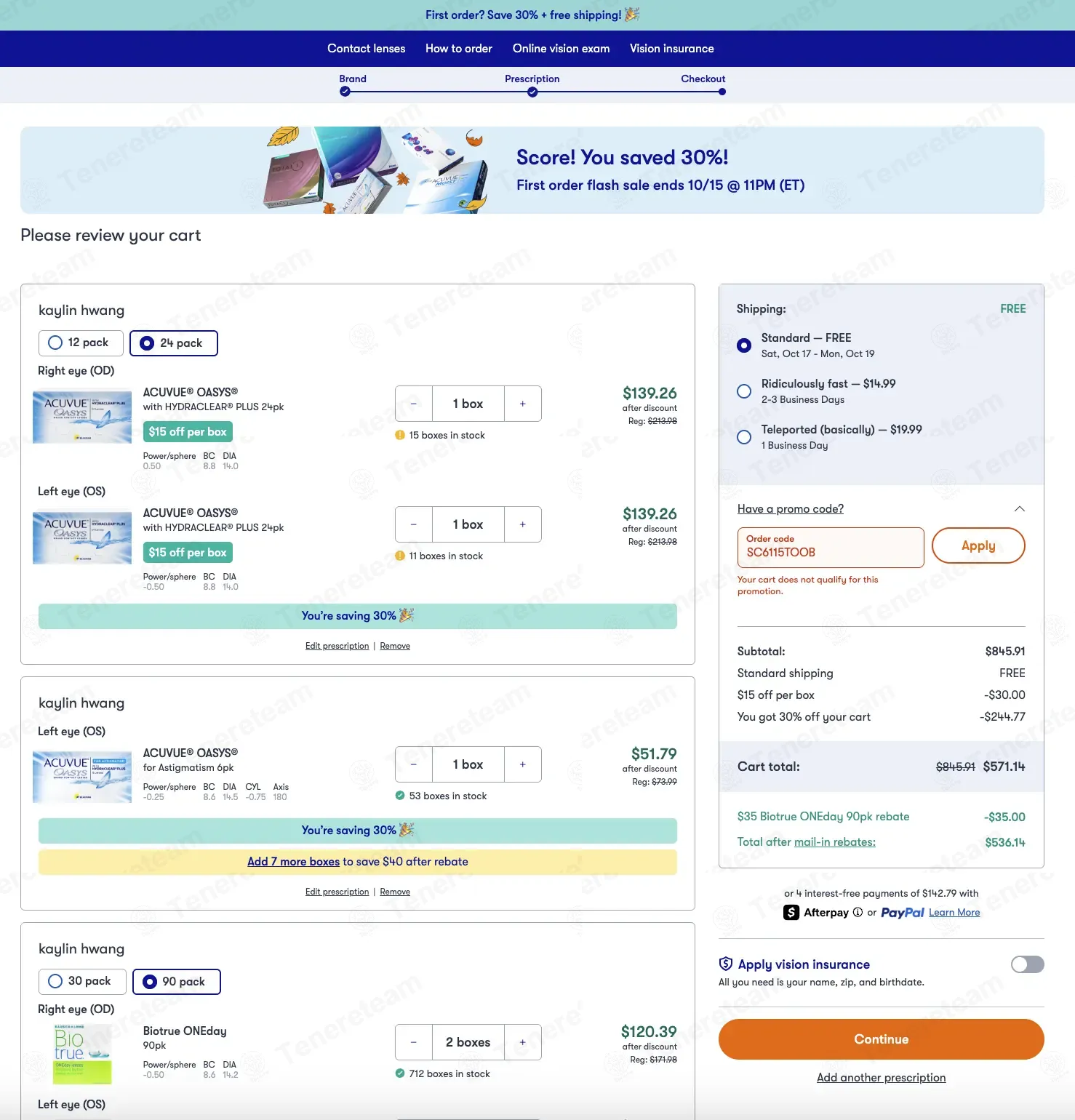Click the Continue button
This screenshot has height=1120, width=1075.
pos(882,1039)
